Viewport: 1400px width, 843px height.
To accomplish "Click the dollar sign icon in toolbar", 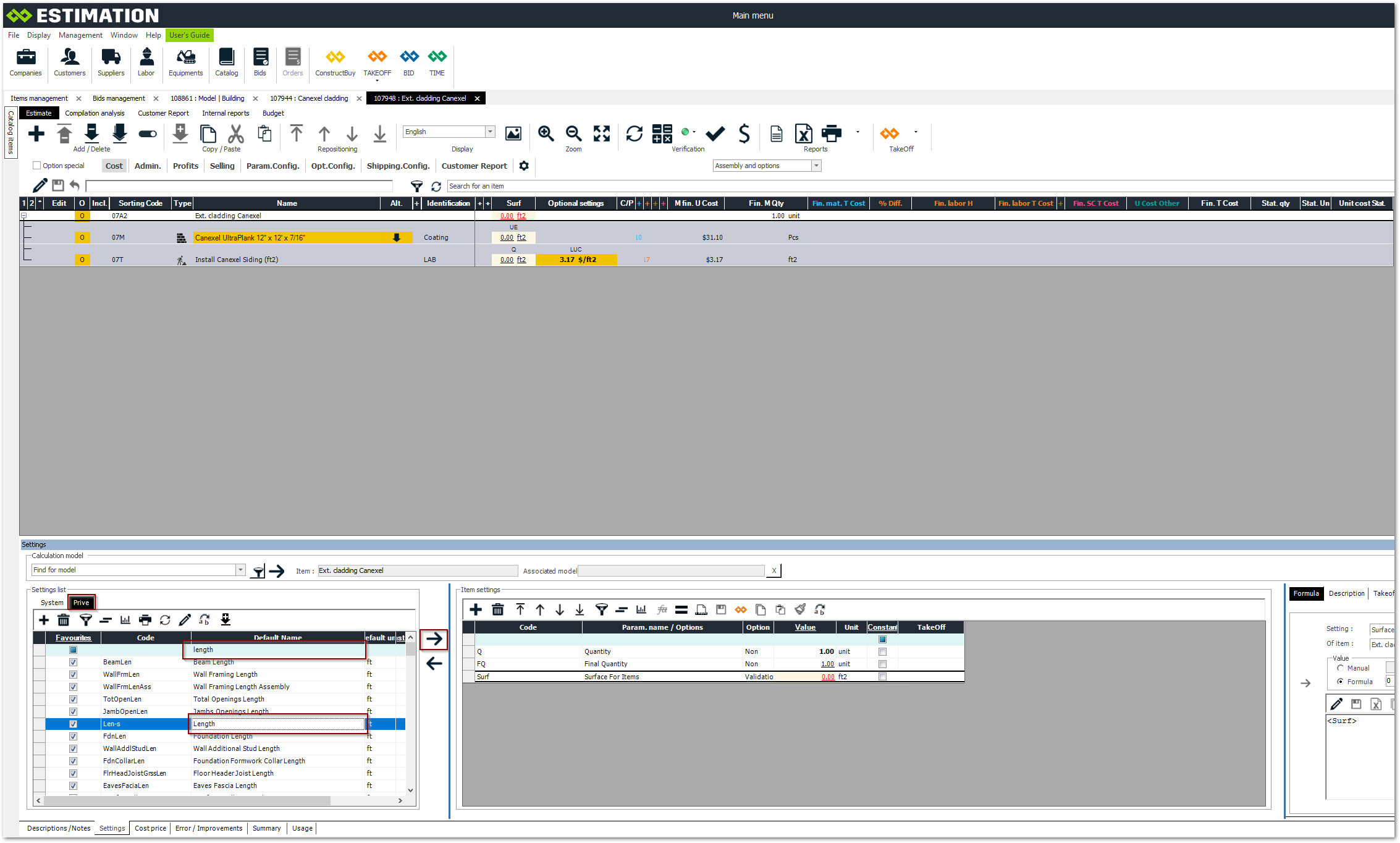I will point(744,133).
